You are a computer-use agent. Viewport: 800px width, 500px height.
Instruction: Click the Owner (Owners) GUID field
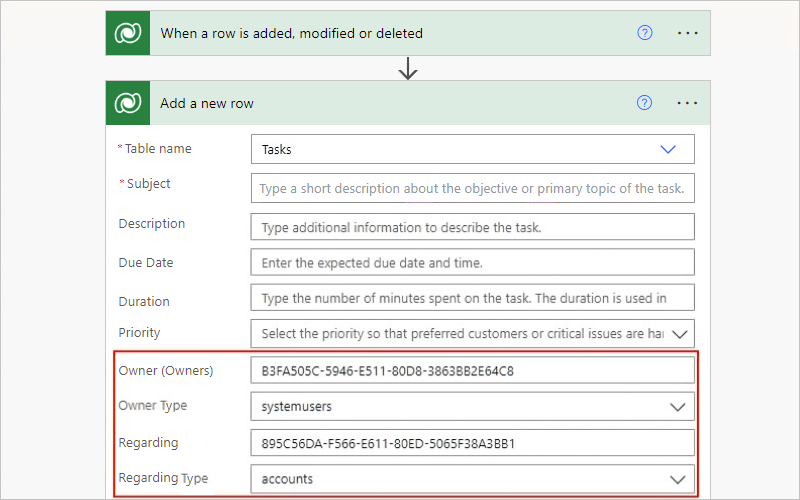coord(472,371)
